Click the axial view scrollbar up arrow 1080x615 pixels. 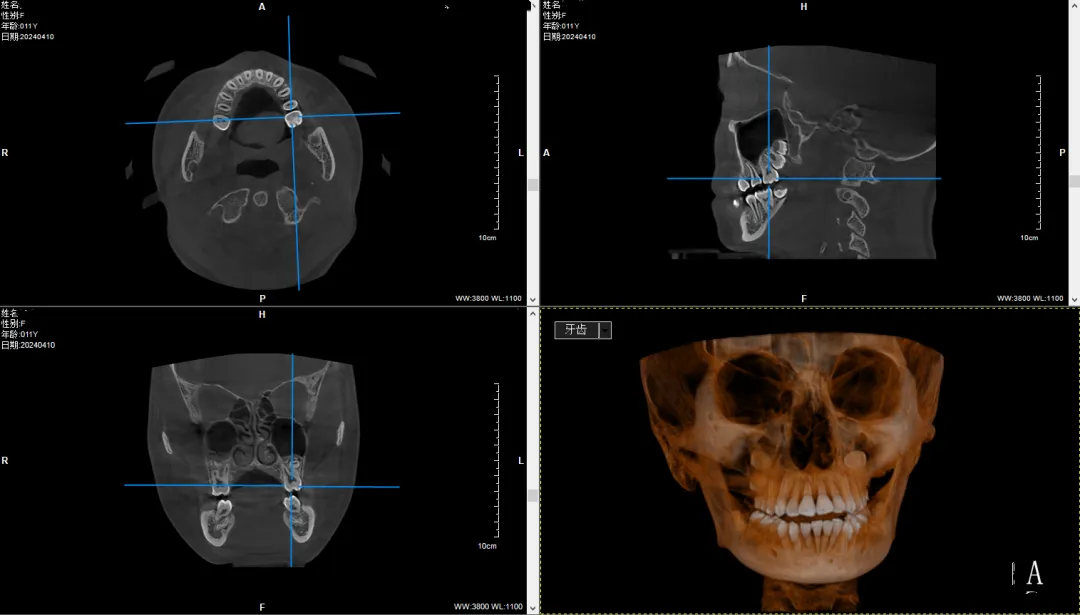click(x=533, y=6)
